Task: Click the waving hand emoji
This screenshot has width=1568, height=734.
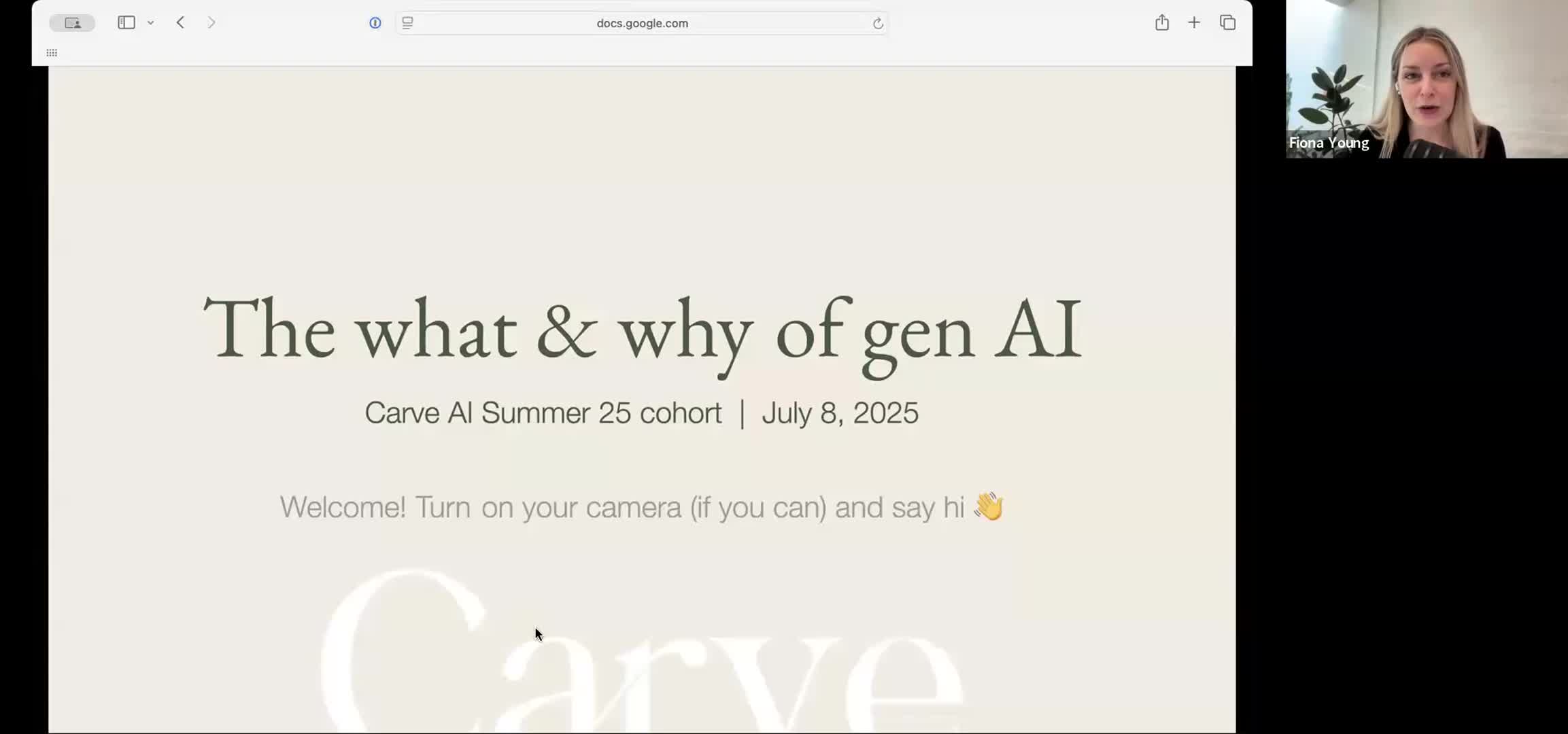Action: tap(989, 506)
